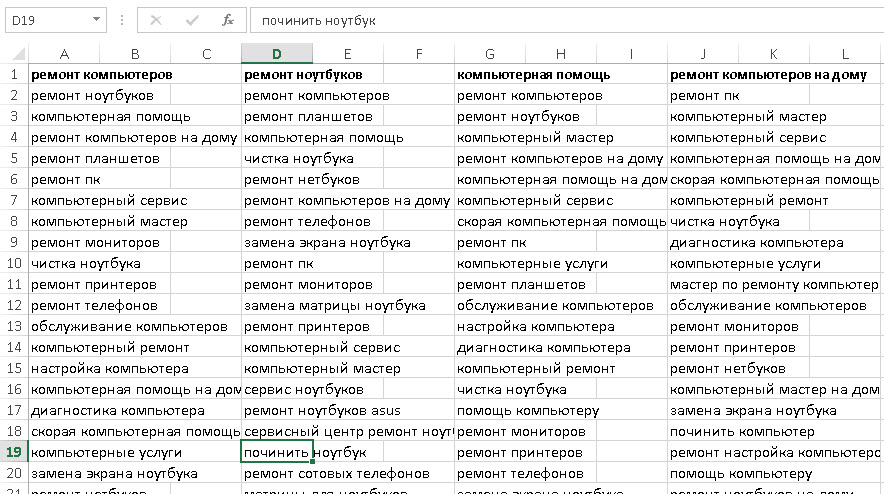Click the vertical dots handle beside Name Box

(x=122, y=20)
